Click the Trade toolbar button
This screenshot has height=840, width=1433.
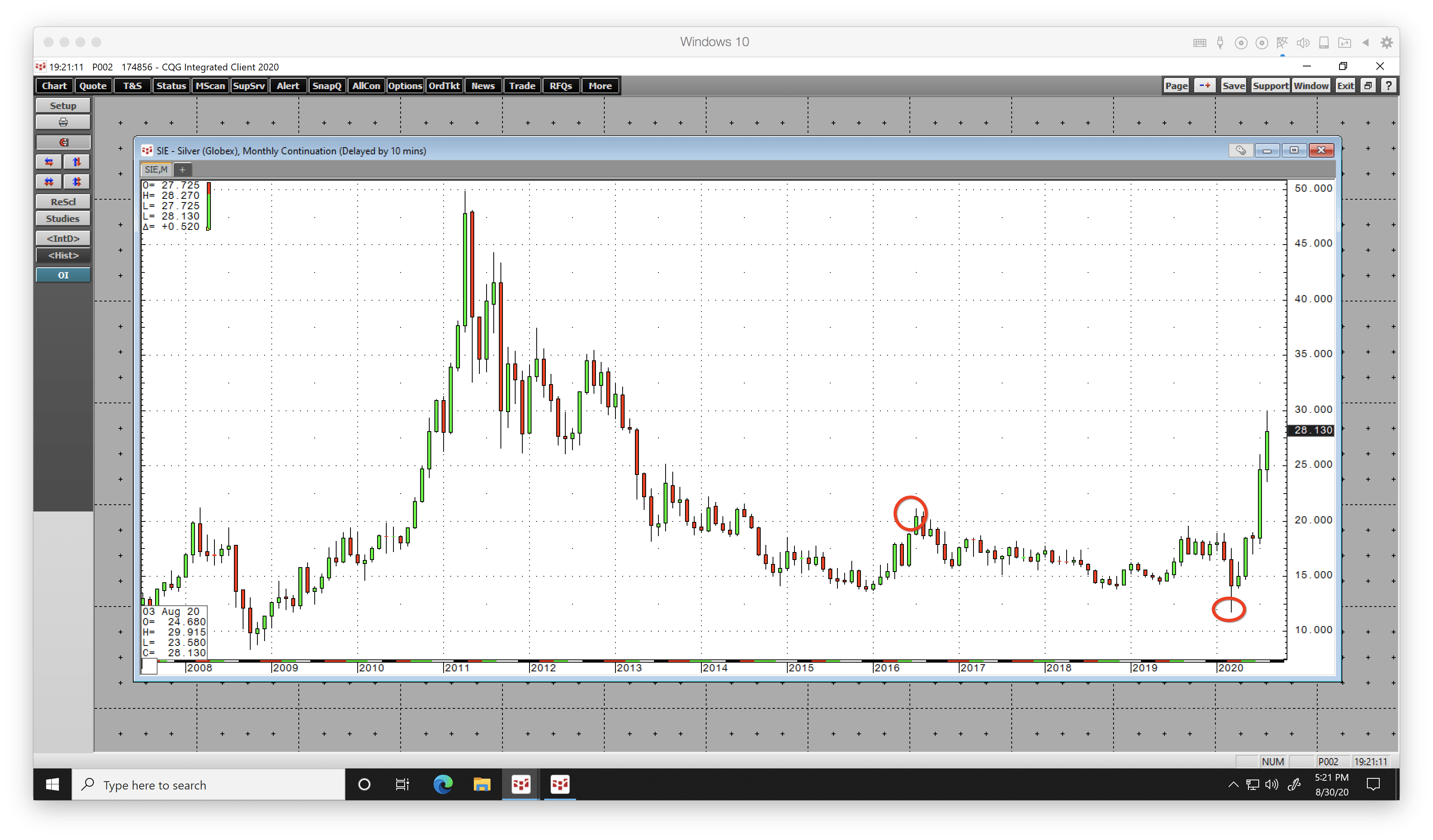tap(522, 86)
